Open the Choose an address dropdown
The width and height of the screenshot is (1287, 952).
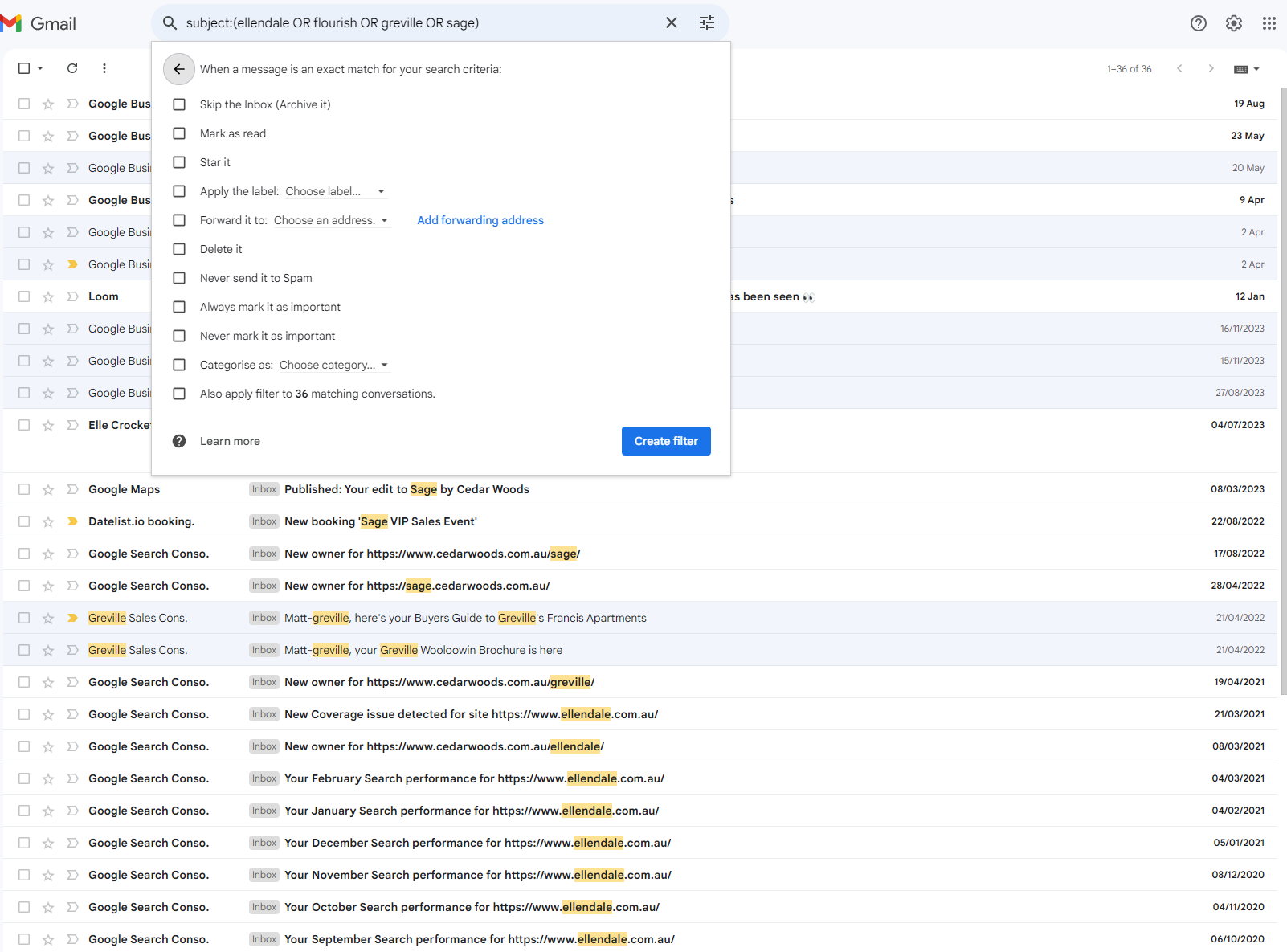coord(331,220)
